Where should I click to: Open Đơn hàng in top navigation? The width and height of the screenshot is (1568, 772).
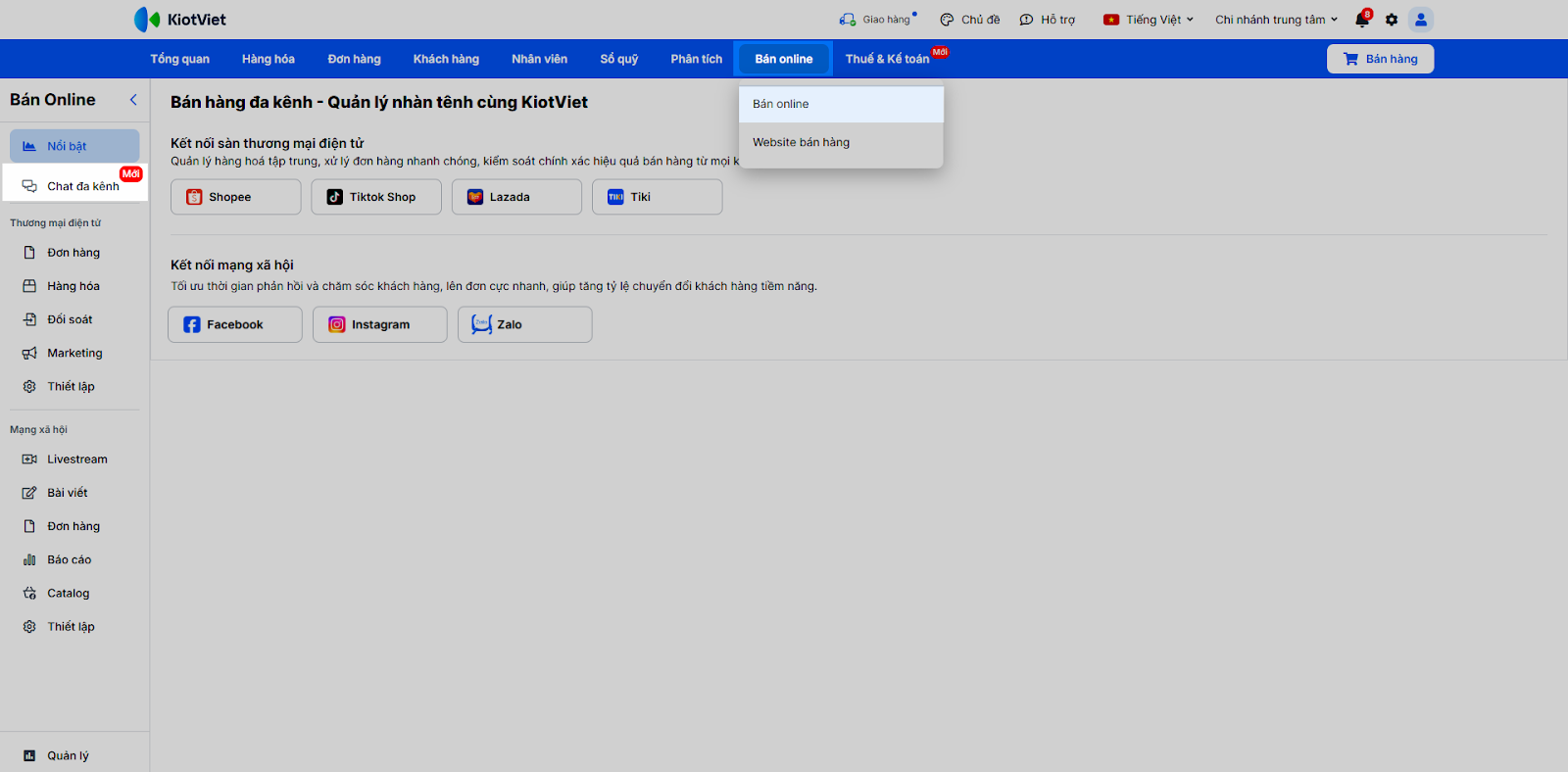pos(354,59)
